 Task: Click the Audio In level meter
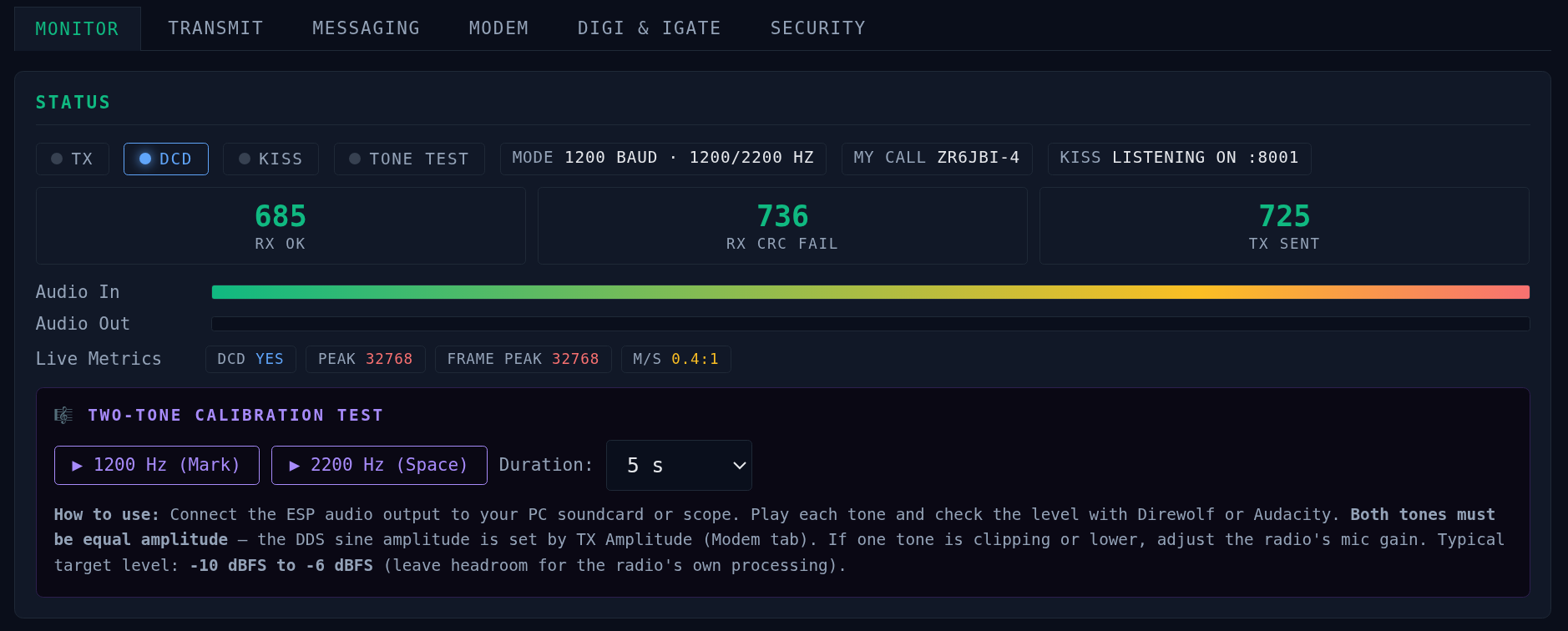click(x=870, y=292)
